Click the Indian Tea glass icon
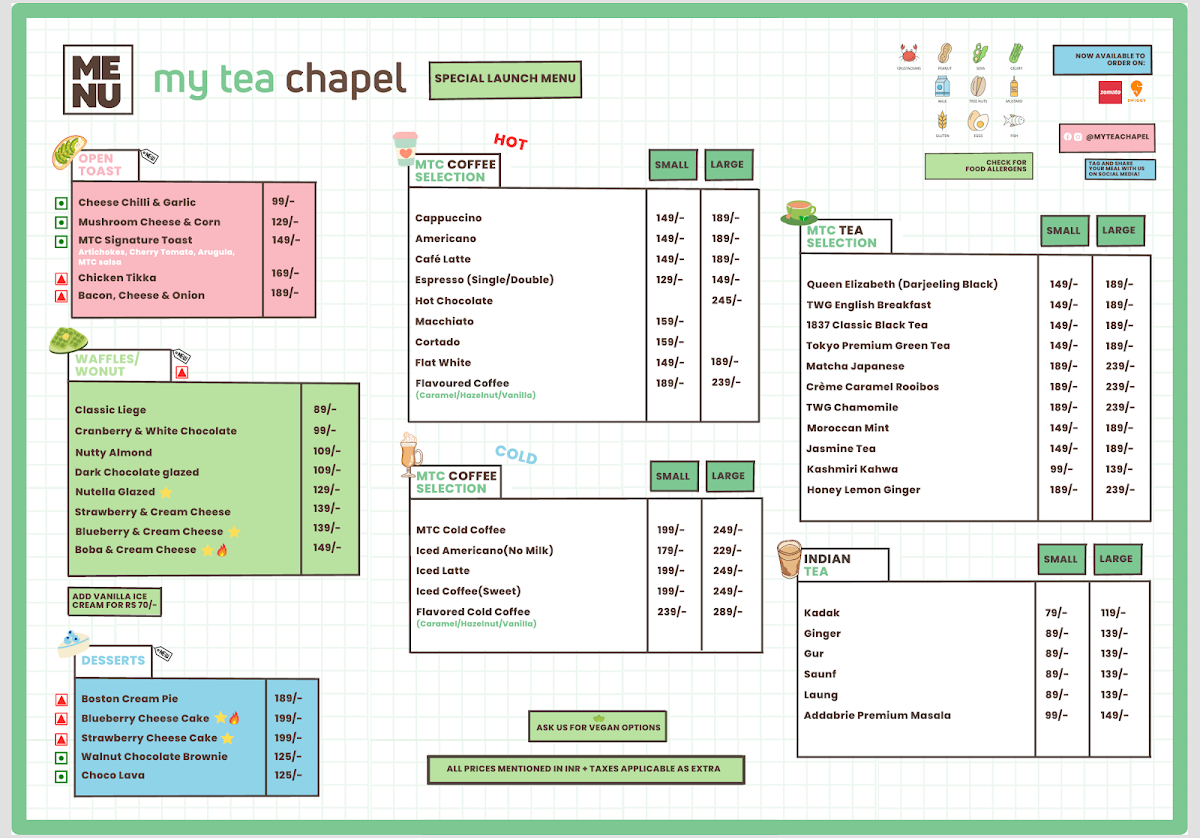Image resolution: width=1200 pixels, height=838 pixels. tap(789, 558)
